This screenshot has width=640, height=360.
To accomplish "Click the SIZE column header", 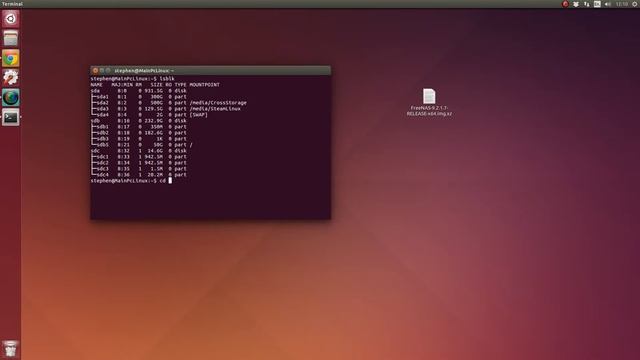I will 156,85.
